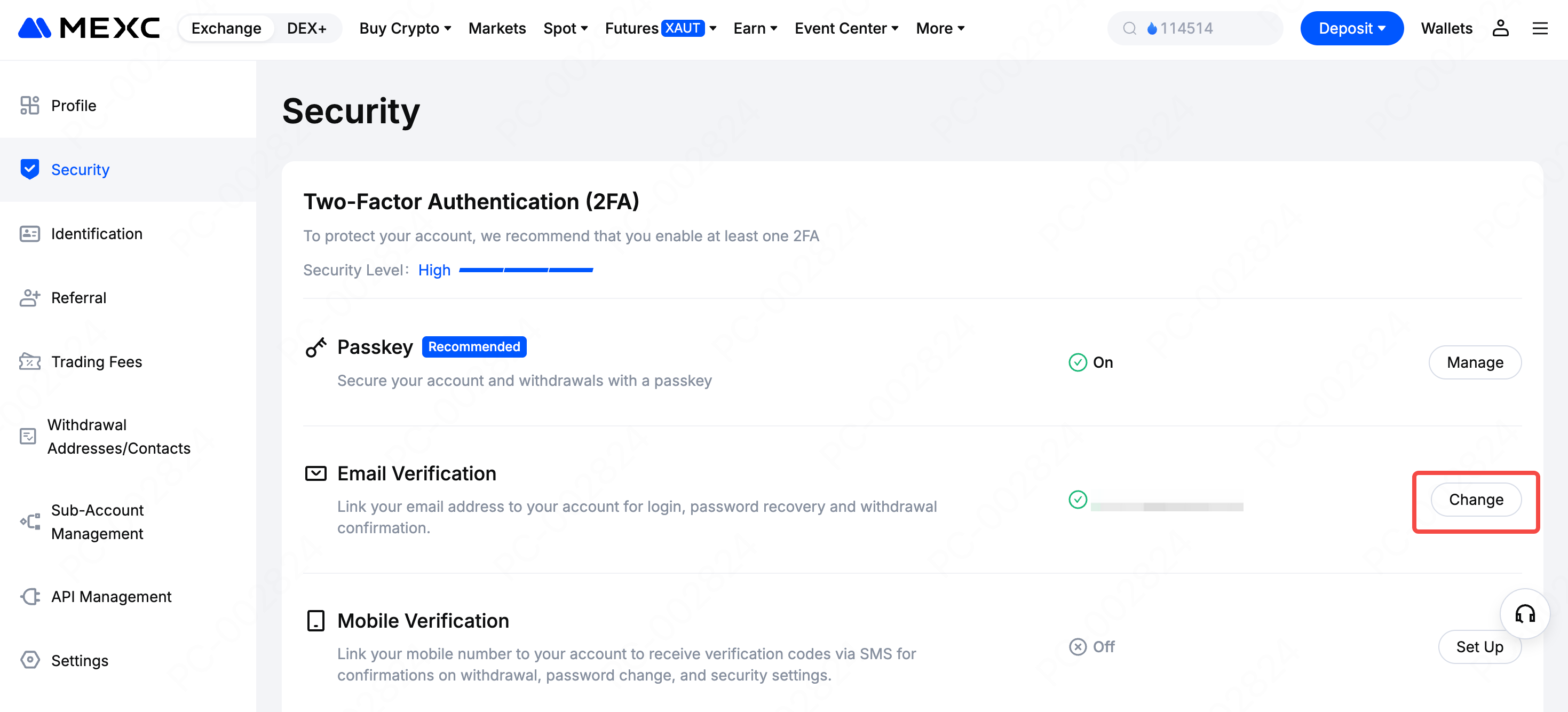Click the MEXC logo
Viewport: 1568px width, 712px height.
pos(89,28)
